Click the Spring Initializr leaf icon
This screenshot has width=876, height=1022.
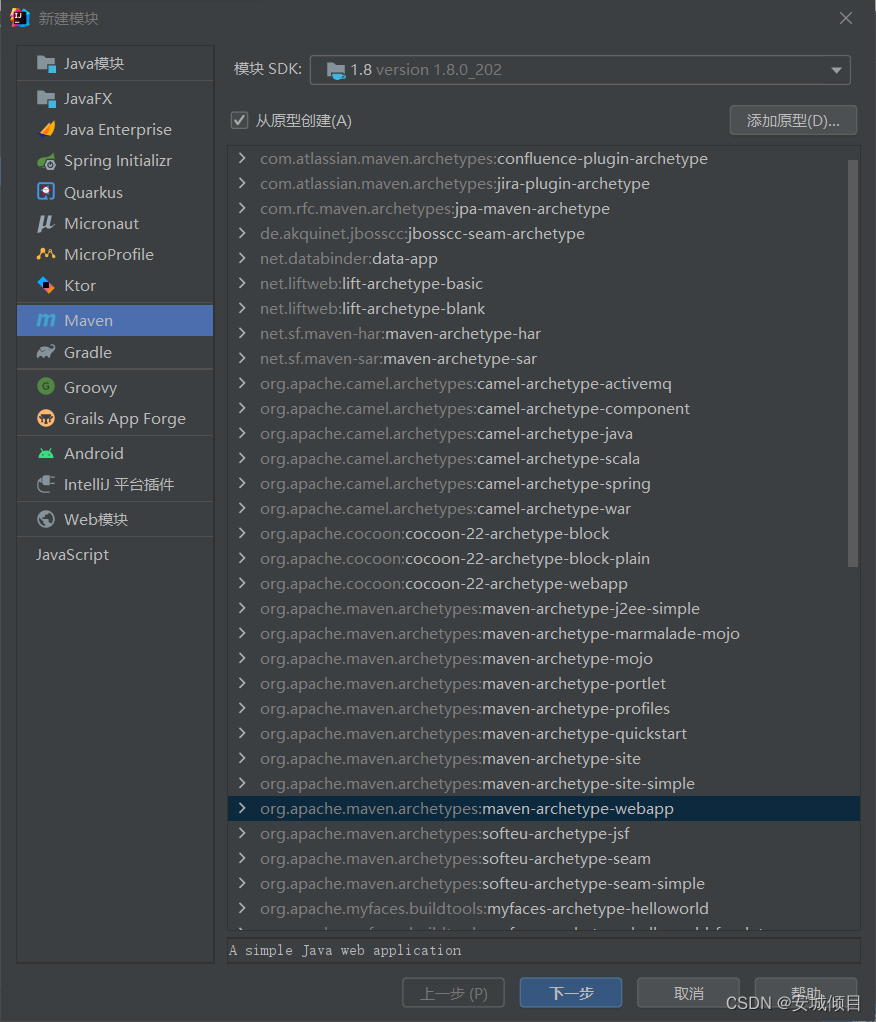pyautogui.click(x=46, y=161)
